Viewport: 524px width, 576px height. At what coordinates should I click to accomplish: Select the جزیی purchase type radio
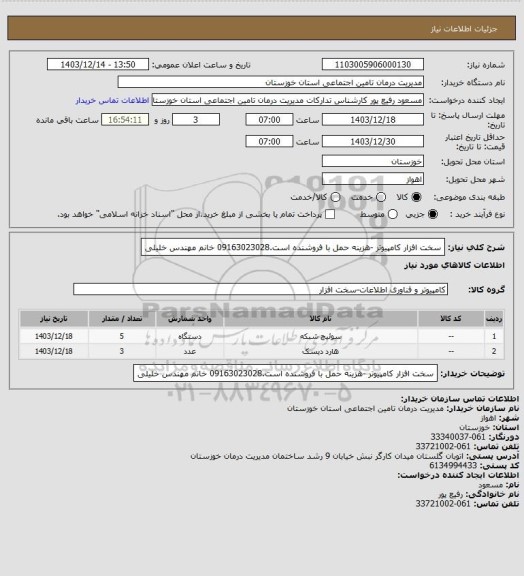point(433,214)
